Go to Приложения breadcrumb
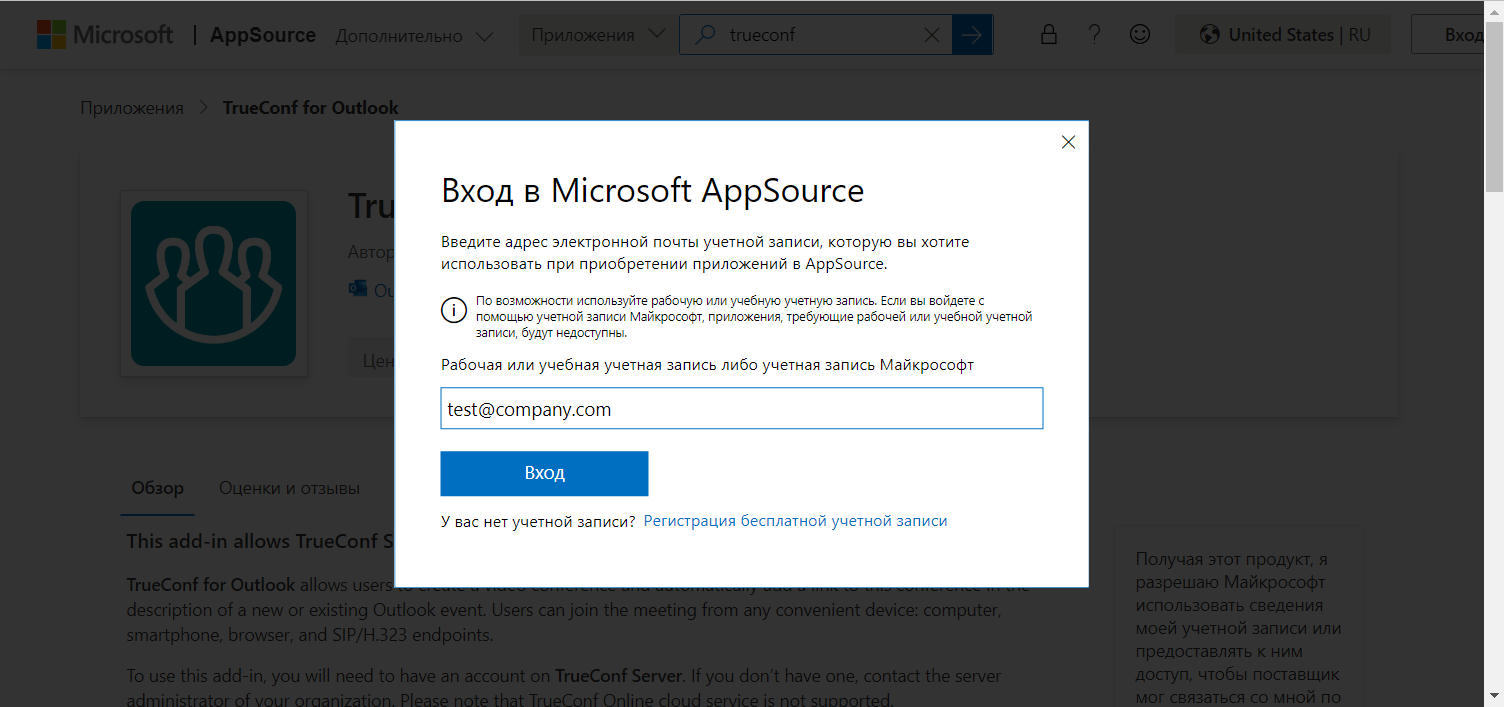 132,108
